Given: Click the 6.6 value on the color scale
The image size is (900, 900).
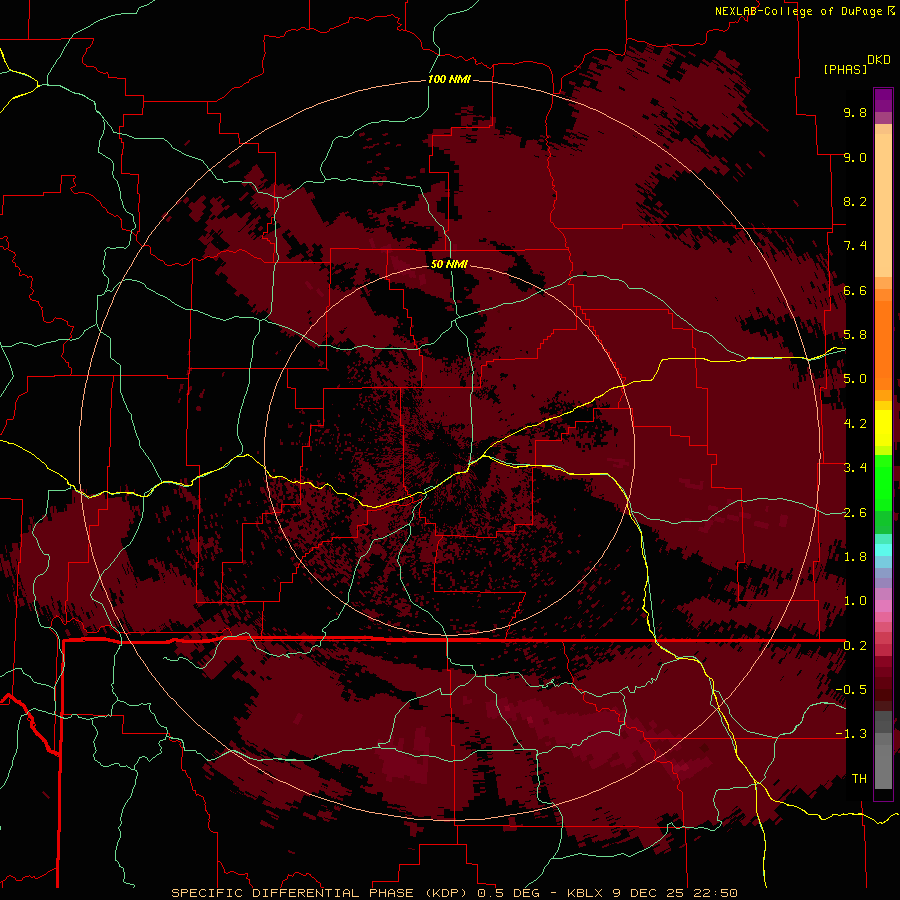Looking at the screenshot, I should pyautogui.click(x=855, y=290).
